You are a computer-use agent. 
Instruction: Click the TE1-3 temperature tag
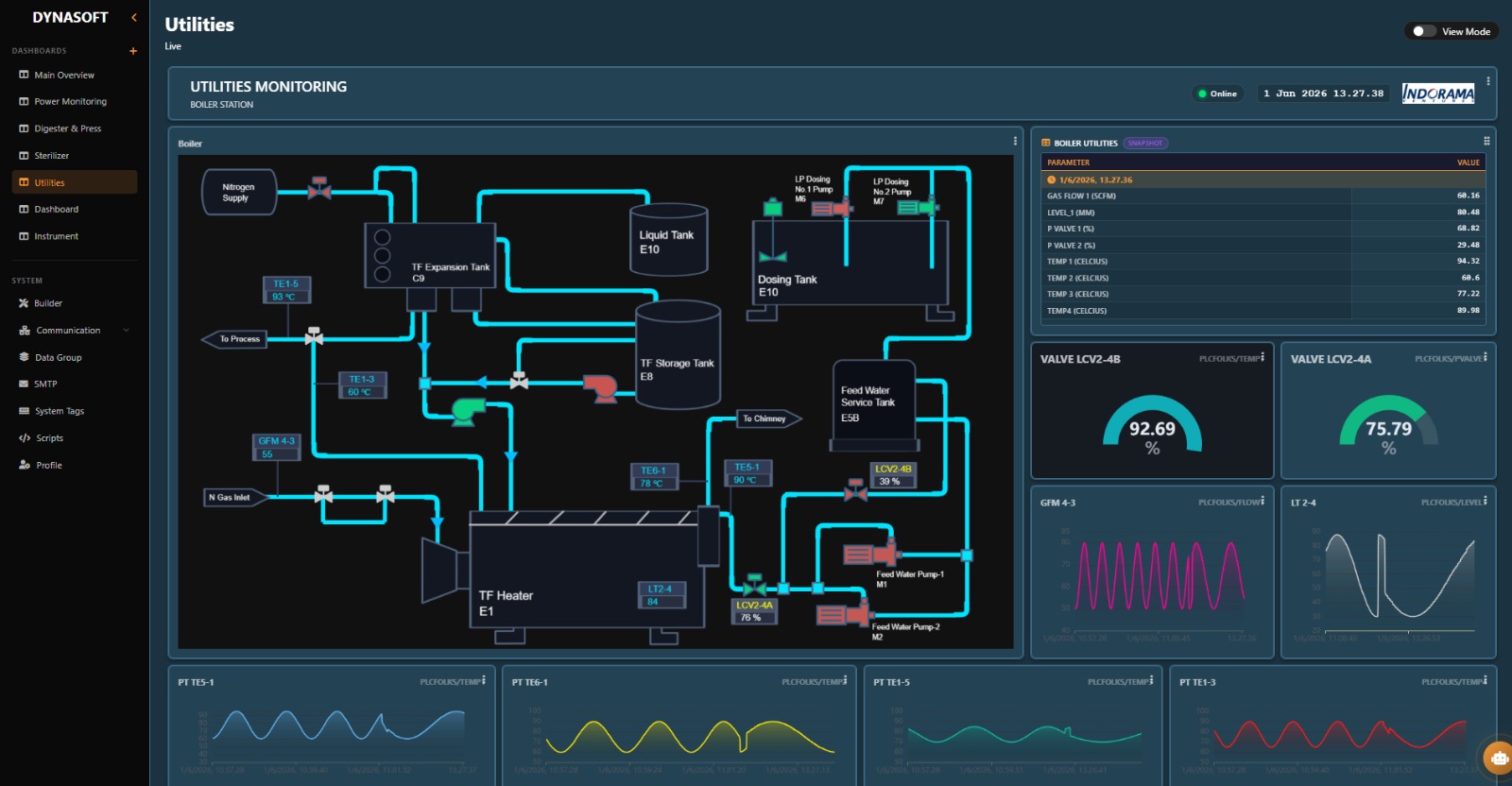pos(362,385)
